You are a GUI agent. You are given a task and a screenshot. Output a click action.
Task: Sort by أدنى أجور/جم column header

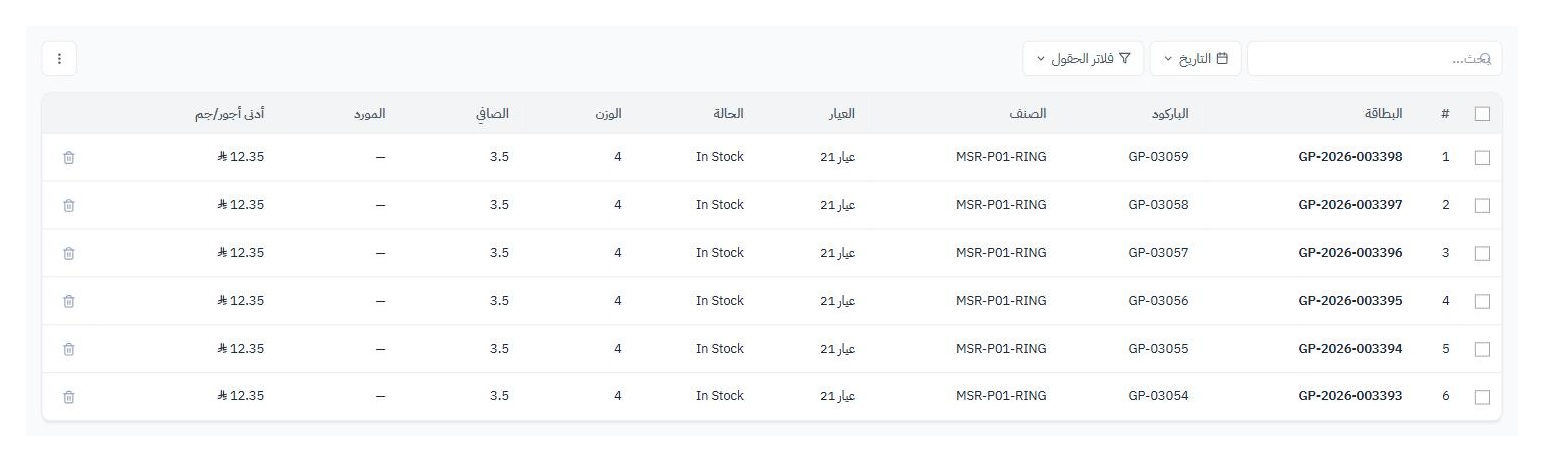click(x=229, y=114)
